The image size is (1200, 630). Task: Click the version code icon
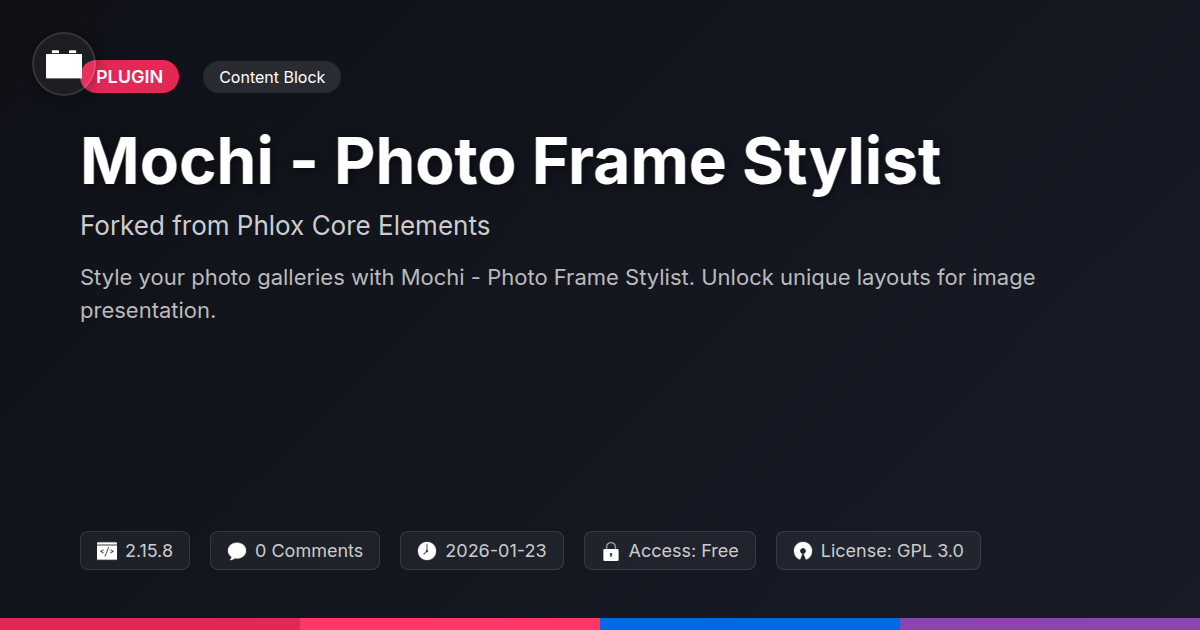click(x=107, y=551)
